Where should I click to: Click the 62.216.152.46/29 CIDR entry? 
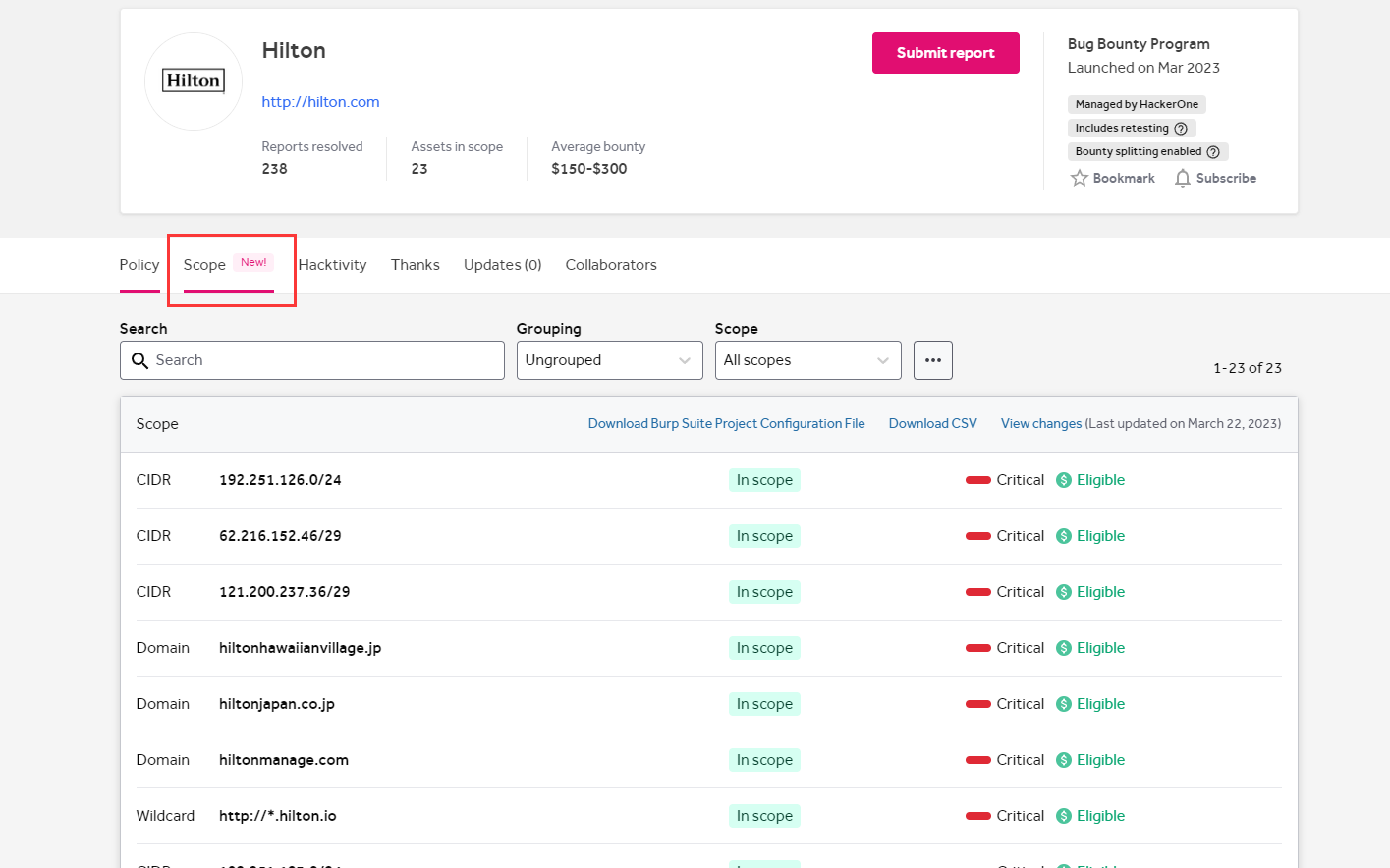[280, 536]
